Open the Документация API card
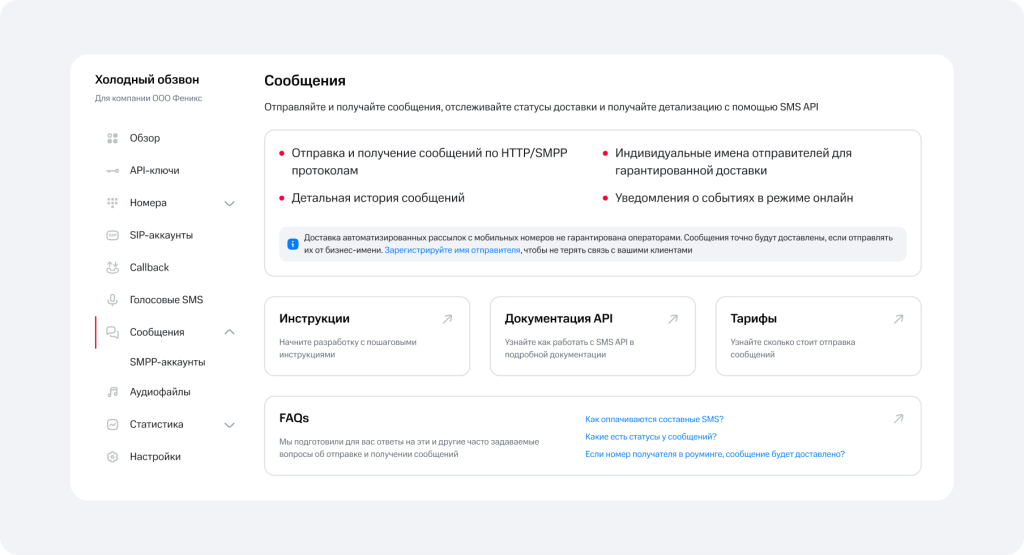1024x555 pixels. coord(592,336)
